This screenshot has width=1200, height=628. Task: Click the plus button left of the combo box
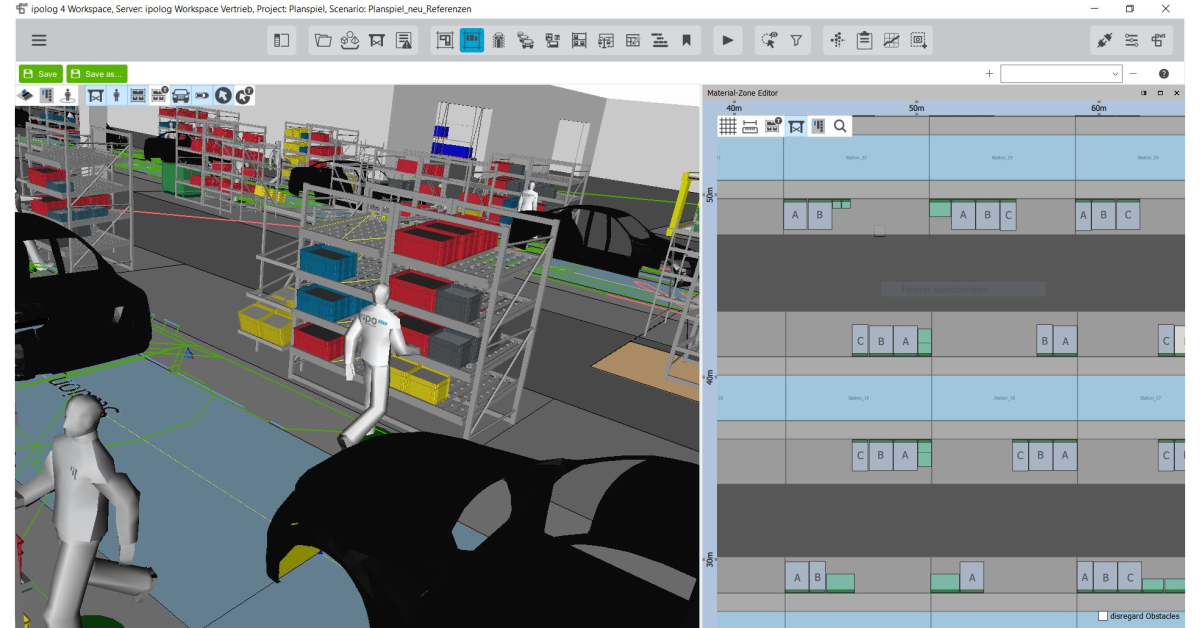(990, 74)
